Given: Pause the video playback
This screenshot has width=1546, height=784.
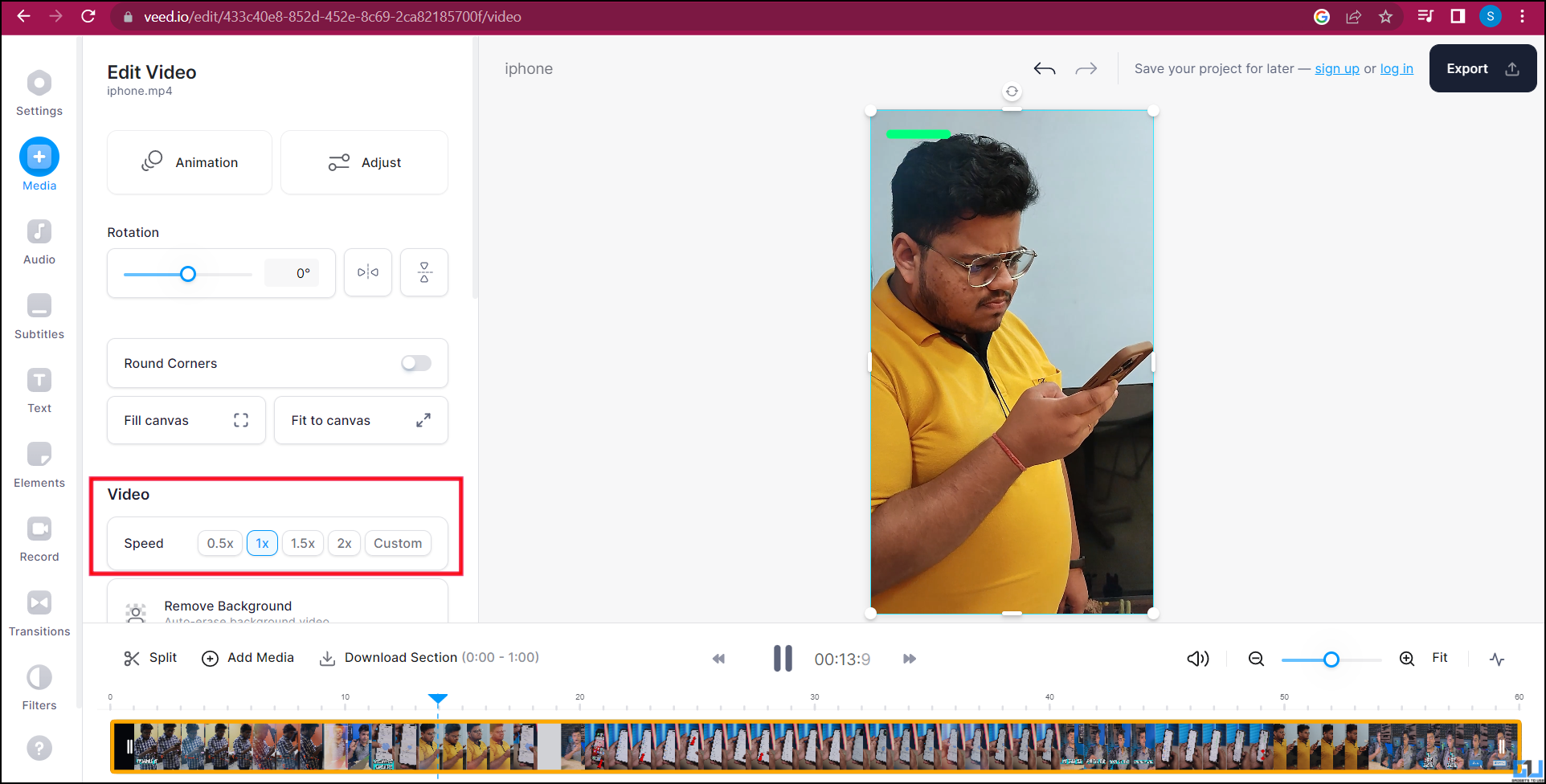Looking at the screenshot, I should coord(783,659).
